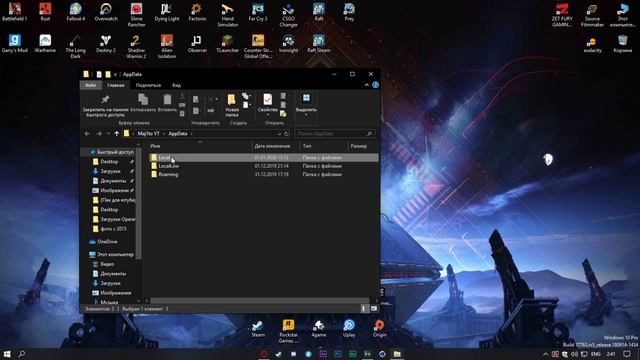
Task: Select the Roaming folder row
Action: click(263, 174)
